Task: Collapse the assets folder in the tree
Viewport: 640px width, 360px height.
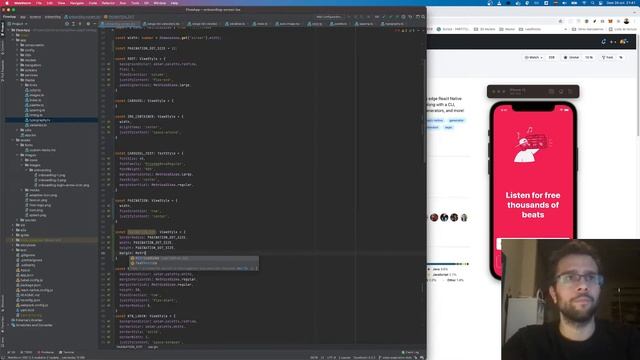Action: [13, 140]
